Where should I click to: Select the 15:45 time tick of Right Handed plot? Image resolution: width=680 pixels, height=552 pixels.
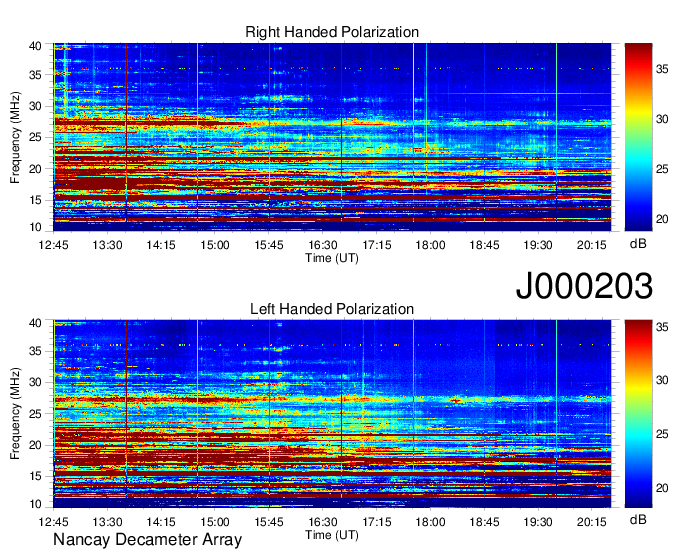coord(269,245)
